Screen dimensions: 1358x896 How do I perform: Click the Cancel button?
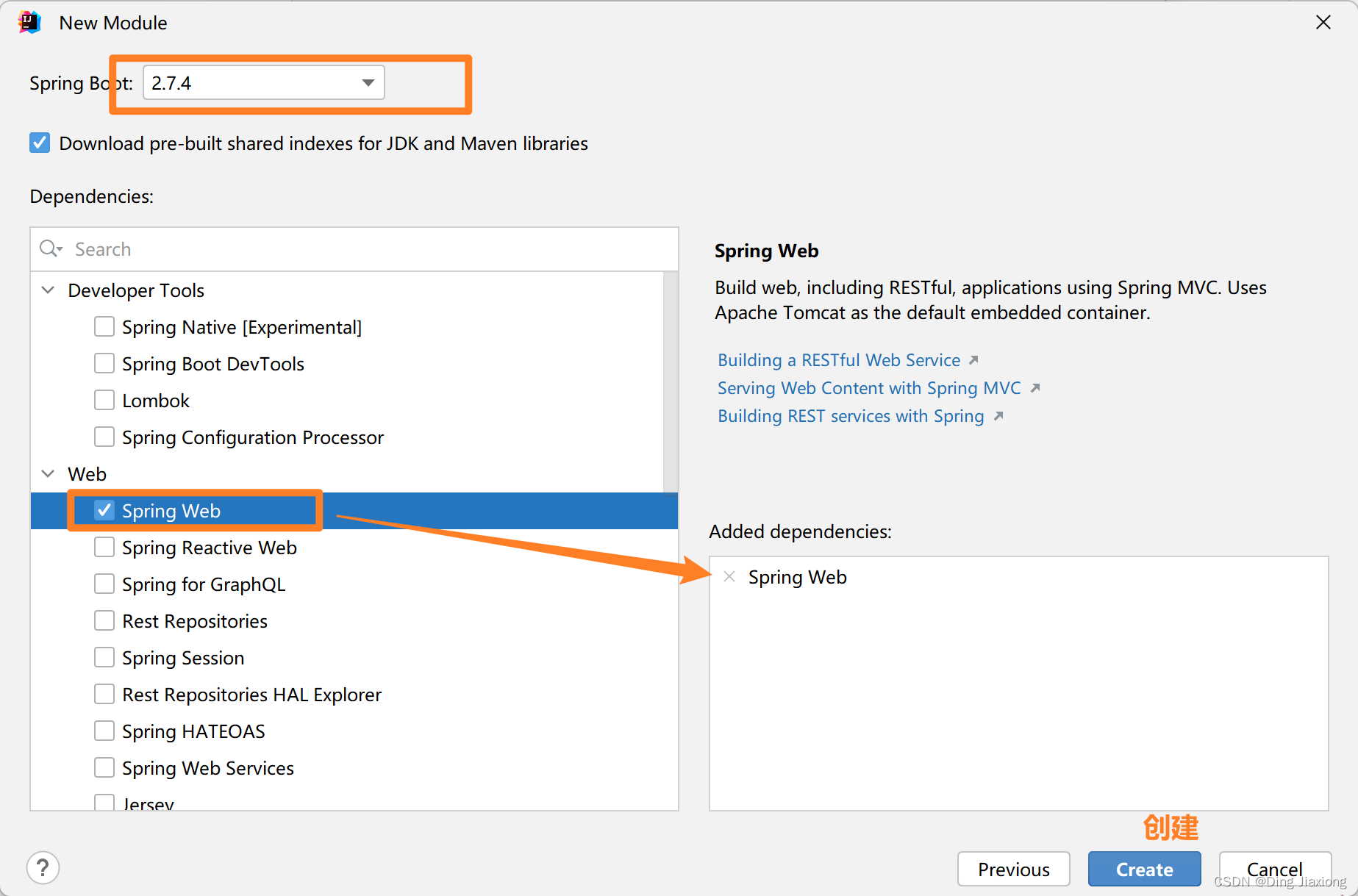[1275, 870]
